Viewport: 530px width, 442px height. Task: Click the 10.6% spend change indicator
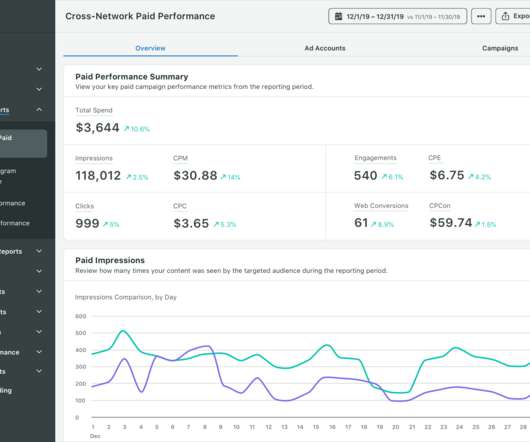(x=137, y=129)
